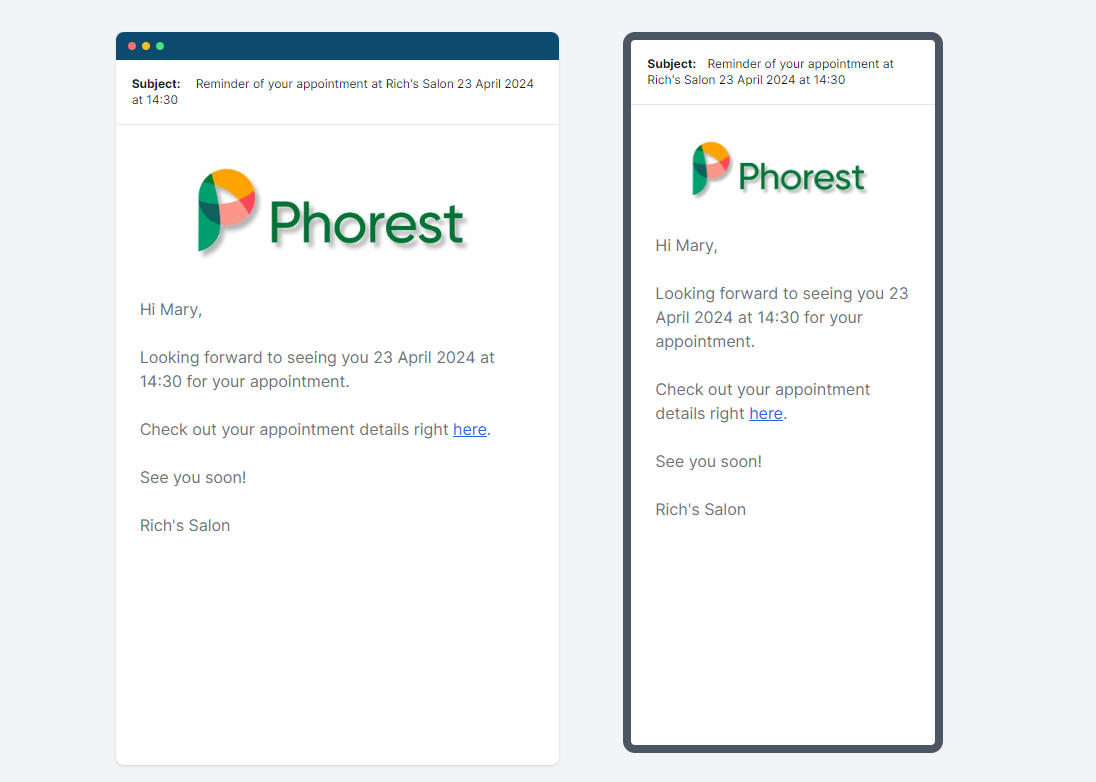1096x782 pixels.
Task: Click the Phorest wordmark in mobile preview
Action: tap(802, 177)
